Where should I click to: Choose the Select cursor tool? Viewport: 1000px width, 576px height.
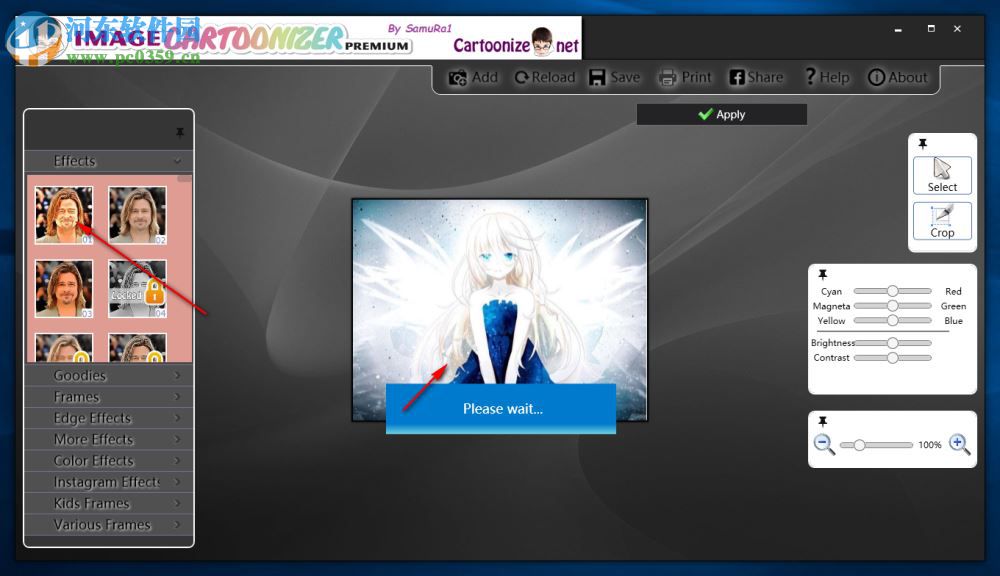(942, 175)
